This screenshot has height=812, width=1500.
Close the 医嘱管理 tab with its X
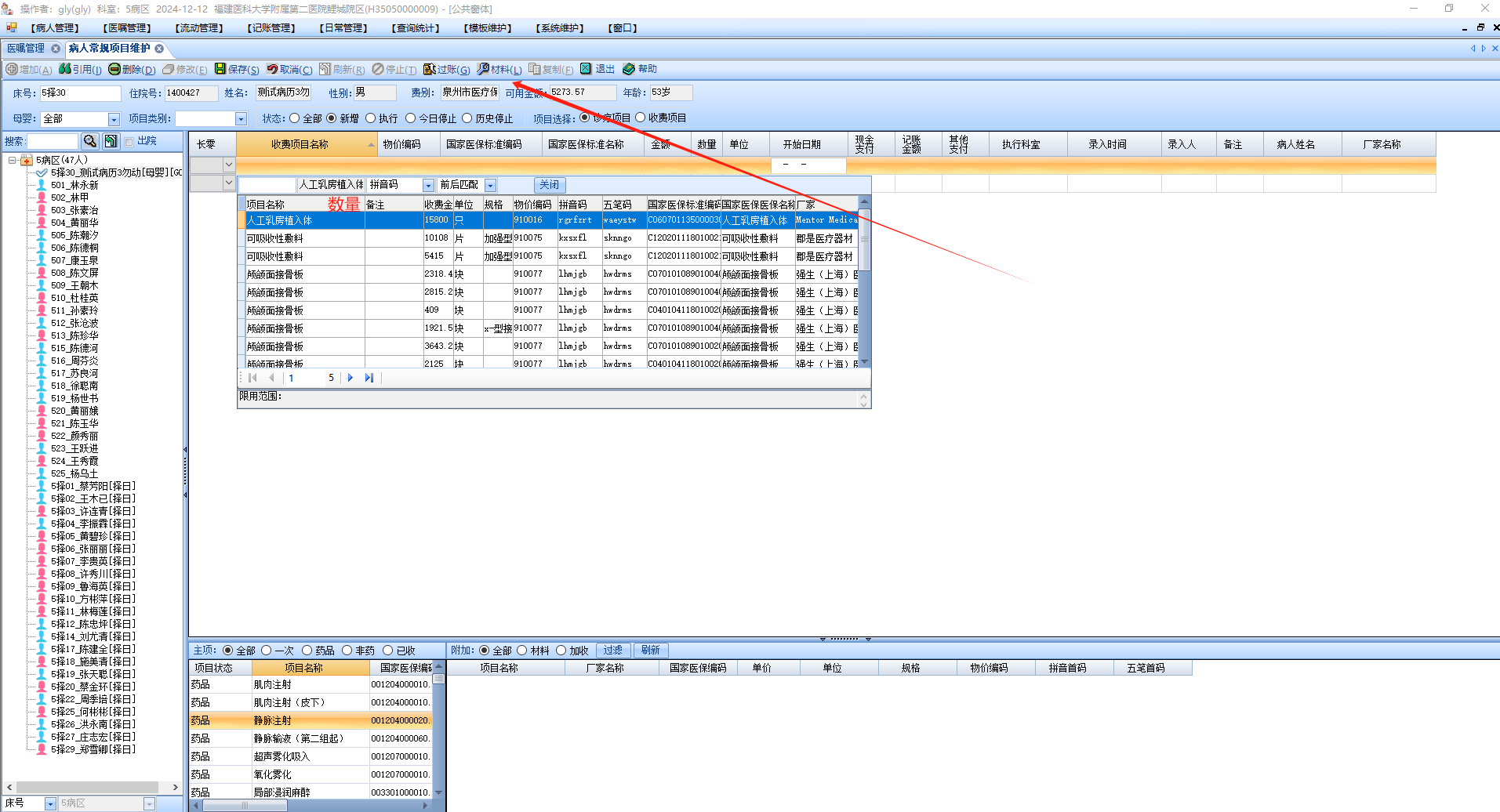[56, 49]
